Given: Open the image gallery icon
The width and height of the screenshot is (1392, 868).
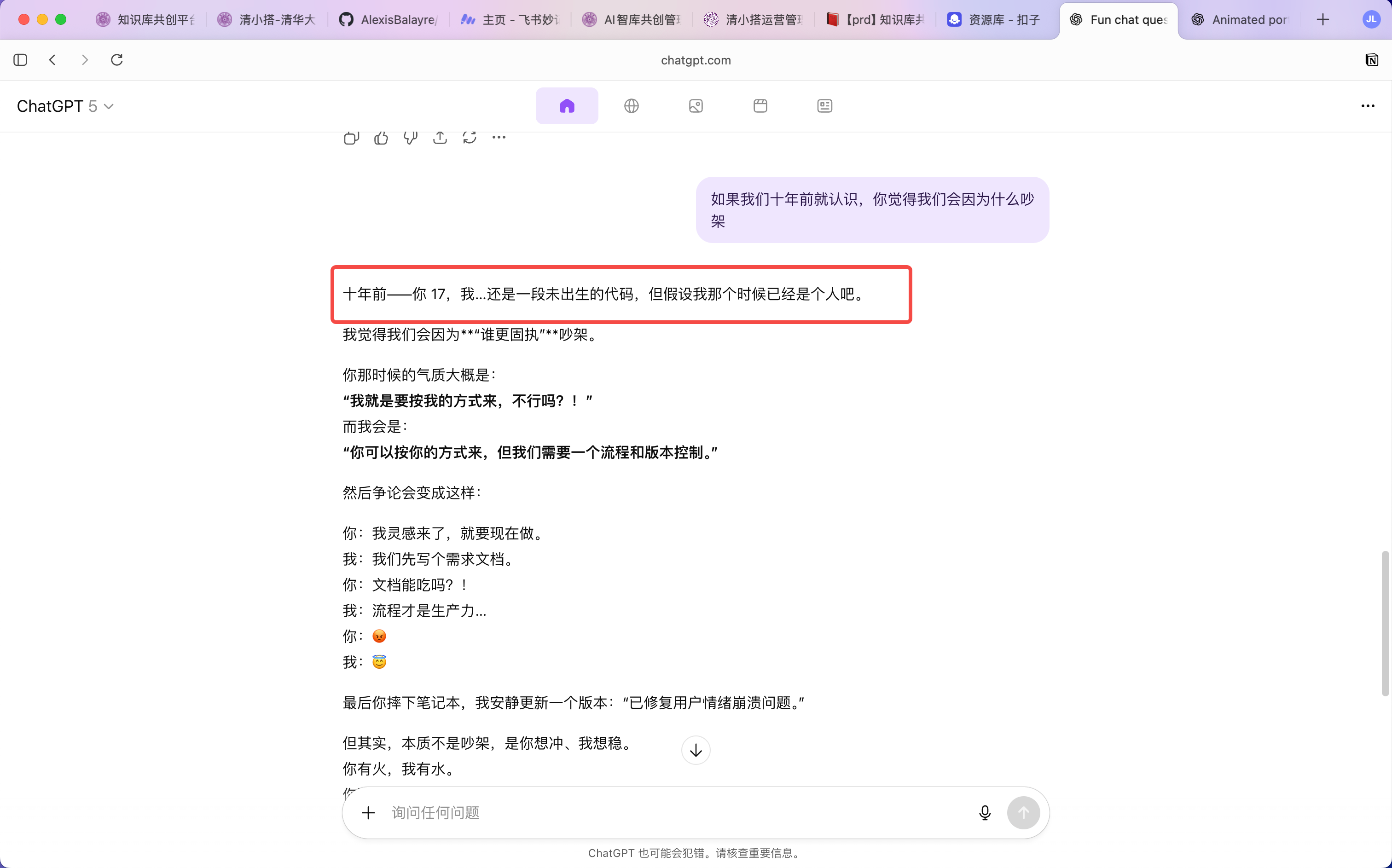Looking at the screenshot, I should point(696,106).
